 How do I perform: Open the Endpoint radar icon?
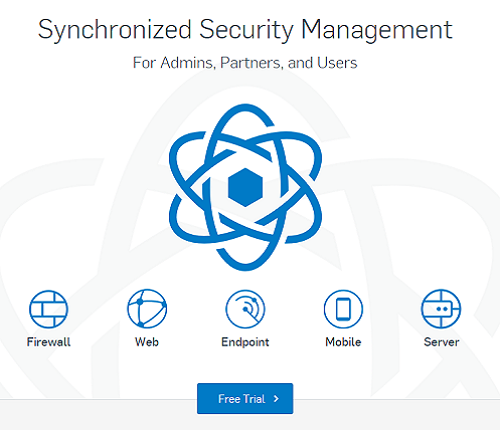tap(245, 309)
